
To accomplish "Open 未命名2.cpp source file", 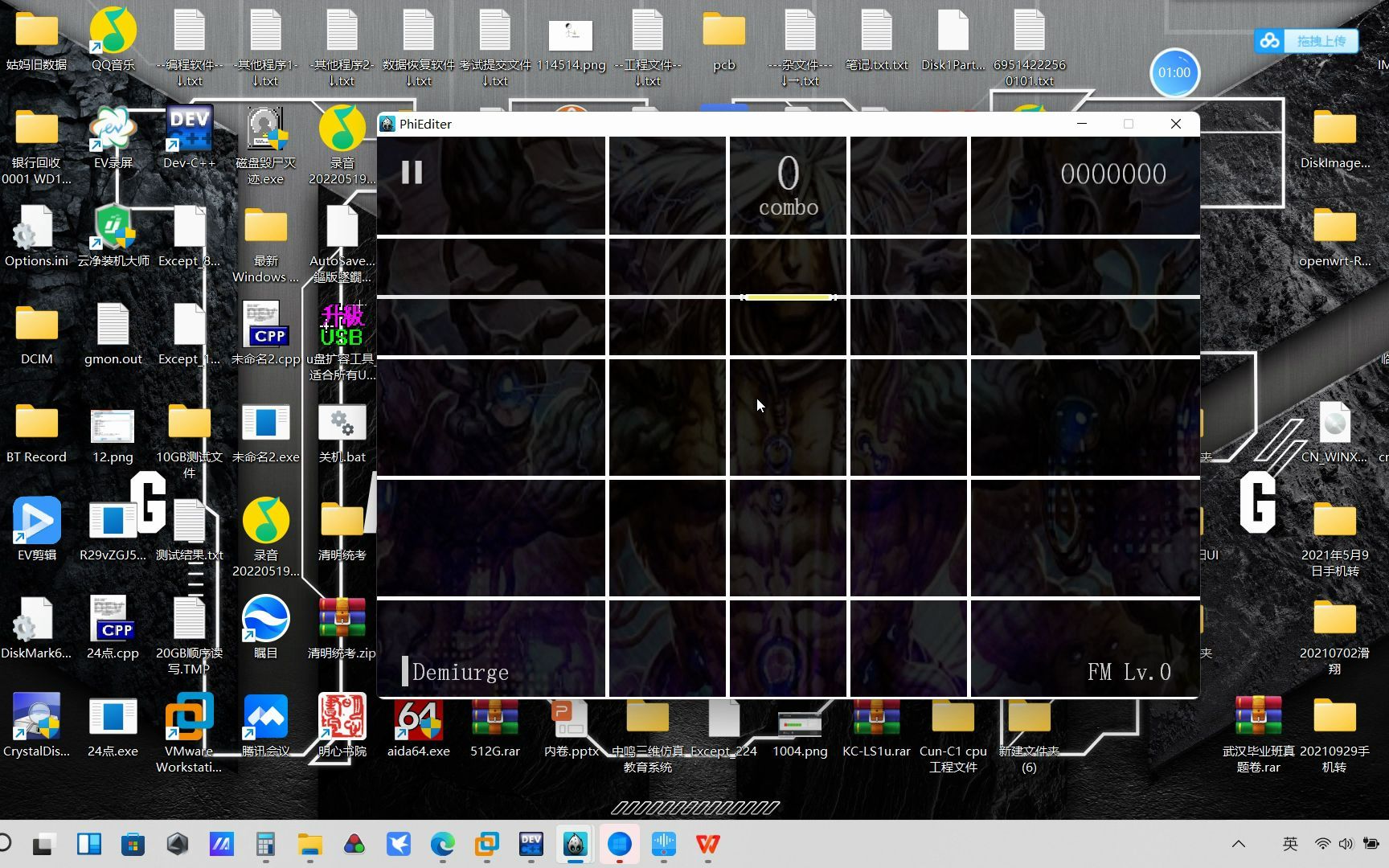I will 266,333.
